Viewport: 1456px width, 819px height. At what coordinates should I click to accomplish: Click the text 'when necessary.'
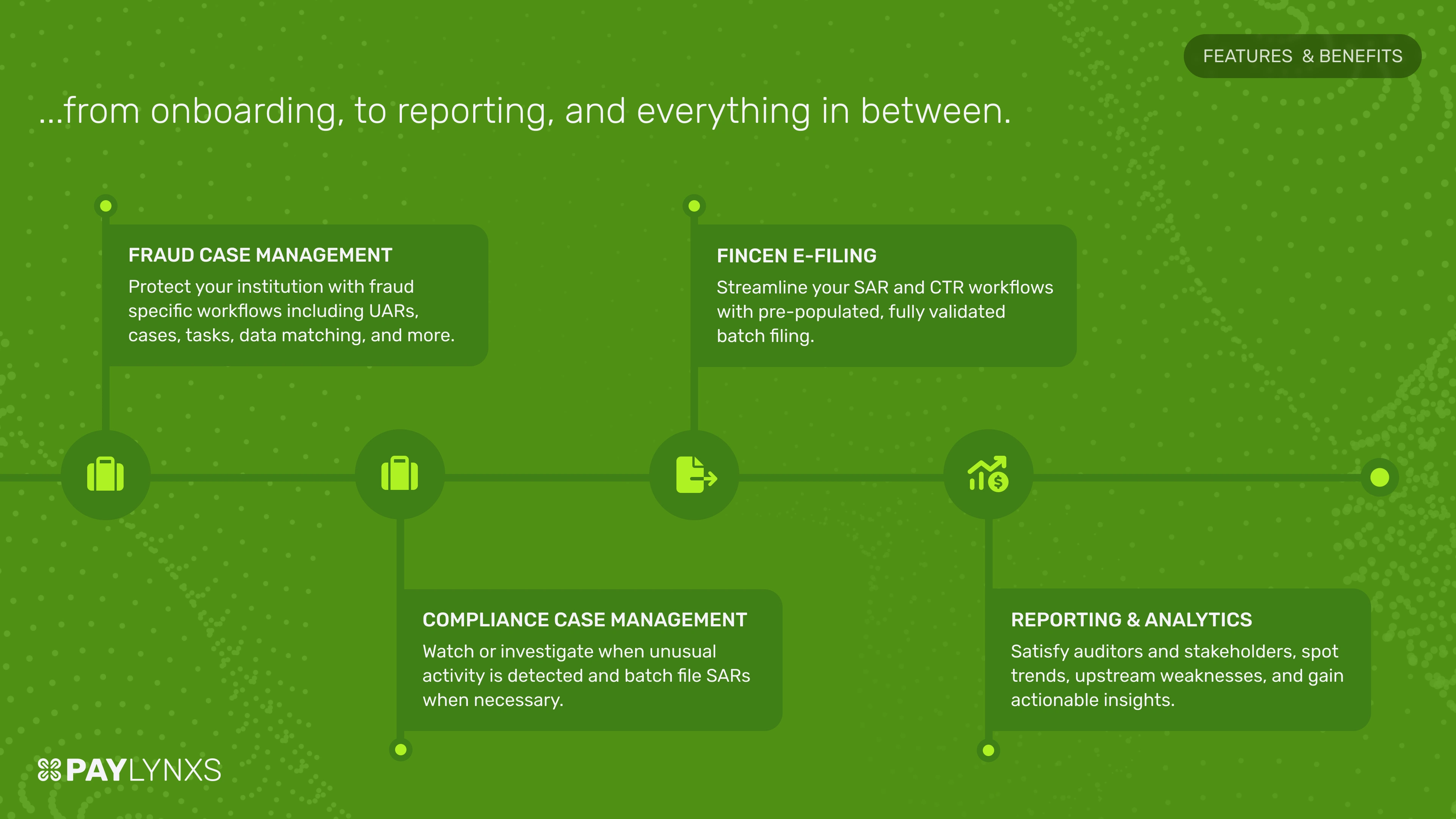point(493,700)
